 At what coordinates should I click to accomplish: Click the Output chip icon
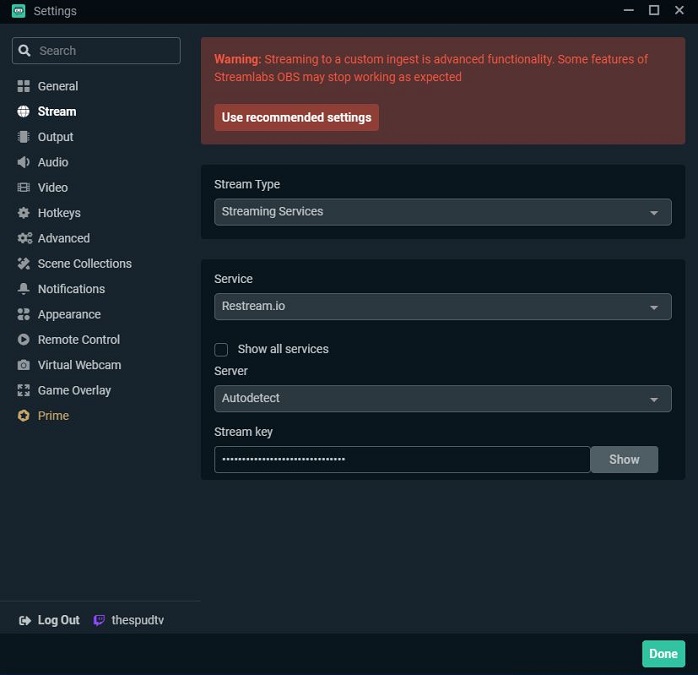tap(24, 137)
